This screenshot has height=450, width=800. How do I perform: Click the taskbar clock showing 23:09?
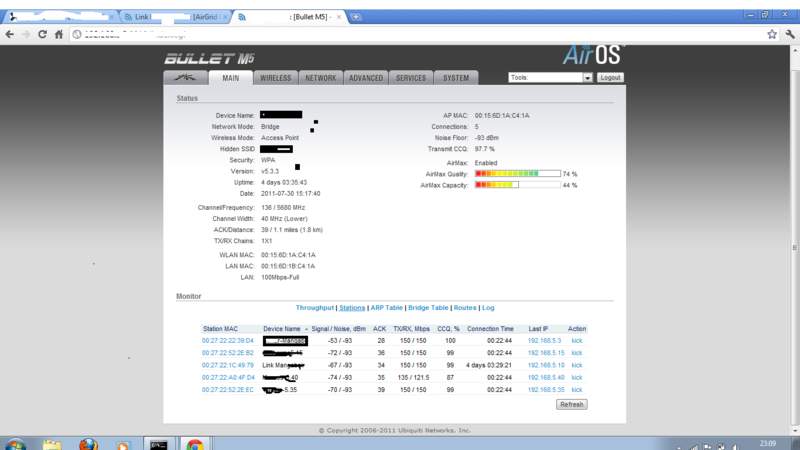(767, 444)
